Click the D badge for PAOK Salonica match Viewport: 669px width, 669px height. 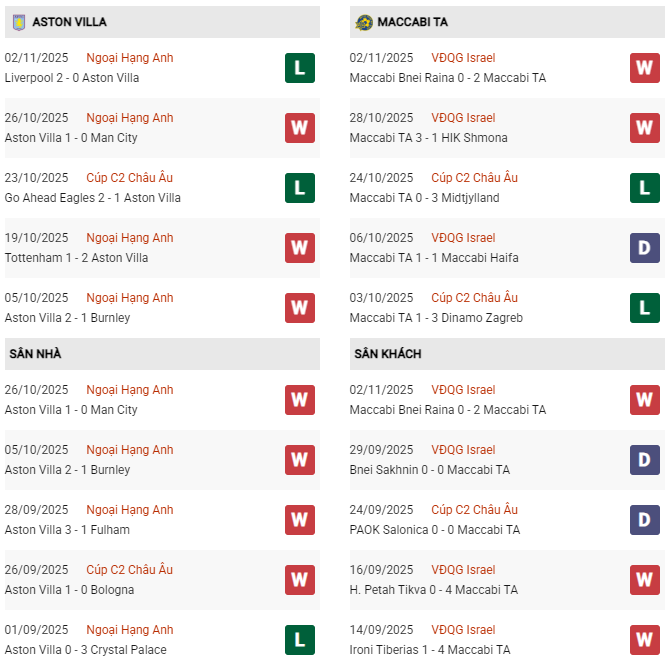click(644, 520)
